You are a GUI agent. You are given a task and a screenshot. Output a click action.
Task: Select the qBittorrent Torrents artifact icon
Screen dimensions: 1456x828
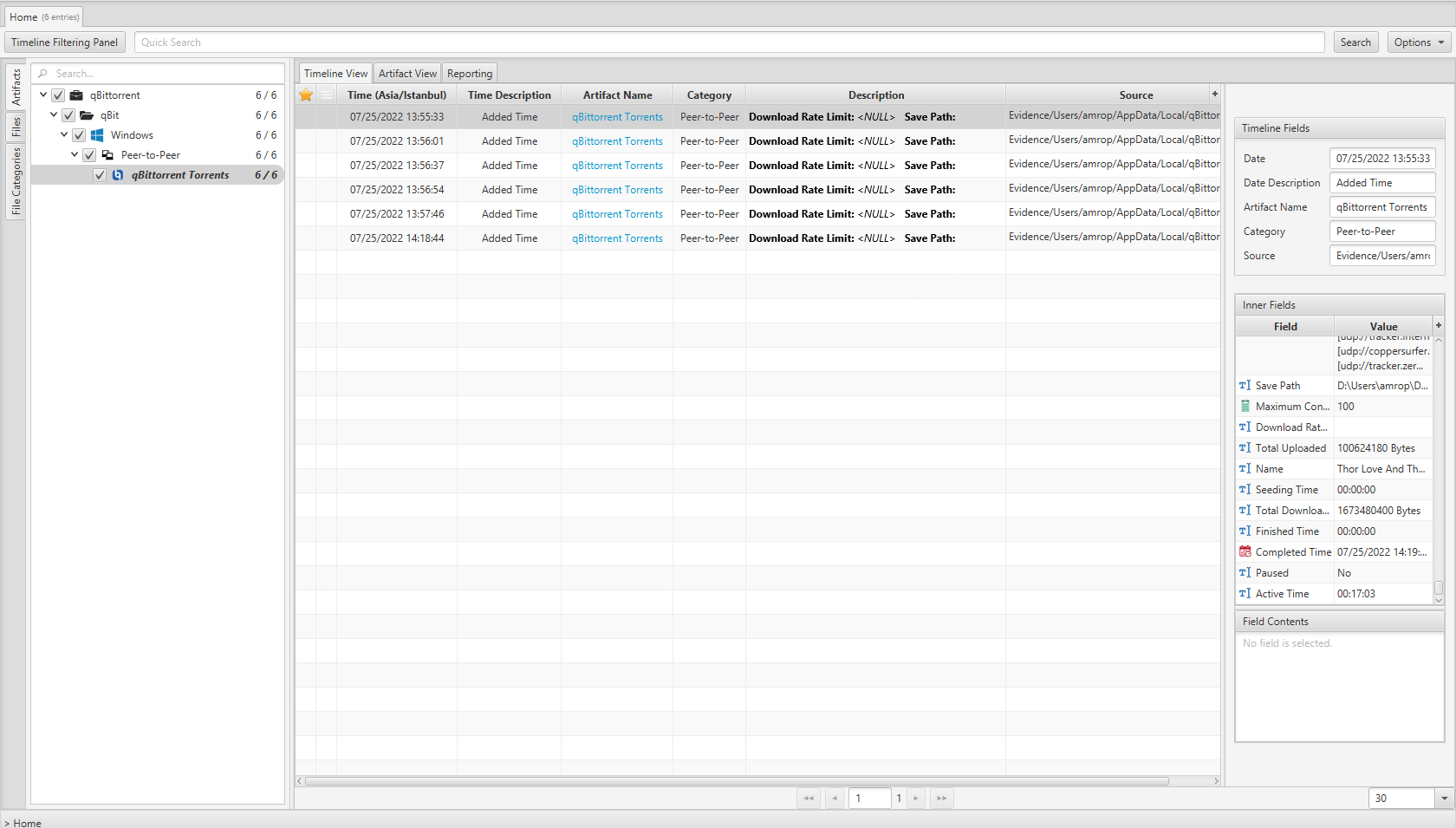[118, 174]
